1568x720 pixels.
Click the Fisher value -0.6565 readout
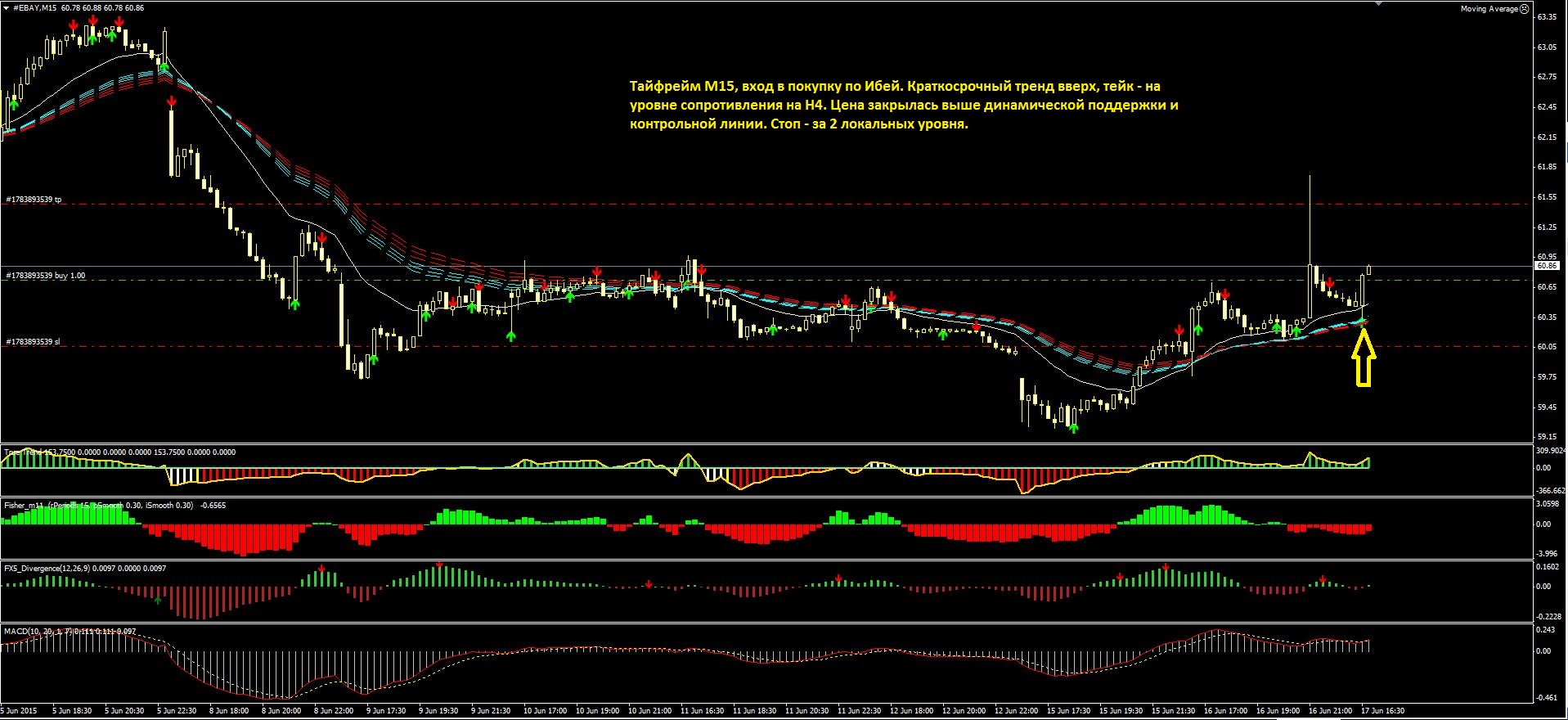coord(213,506)
